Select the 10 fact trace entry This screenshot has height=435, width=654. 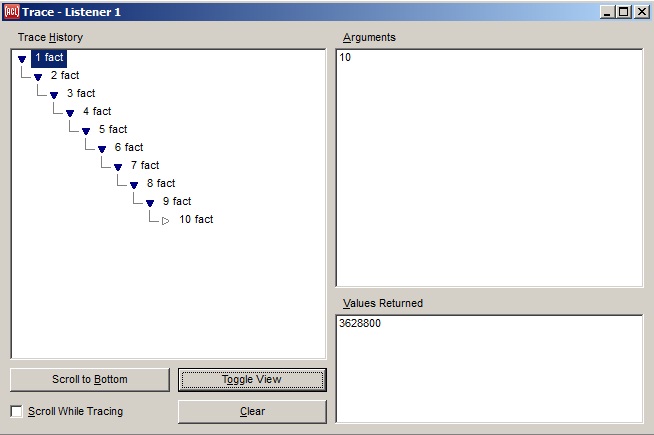click(x=196, y=219)
